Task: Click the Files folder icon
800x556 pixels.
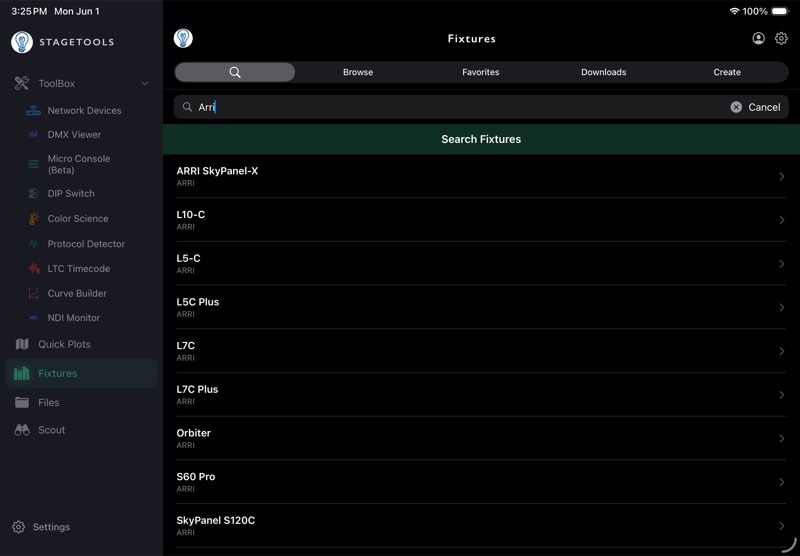Action: [22, 402]
